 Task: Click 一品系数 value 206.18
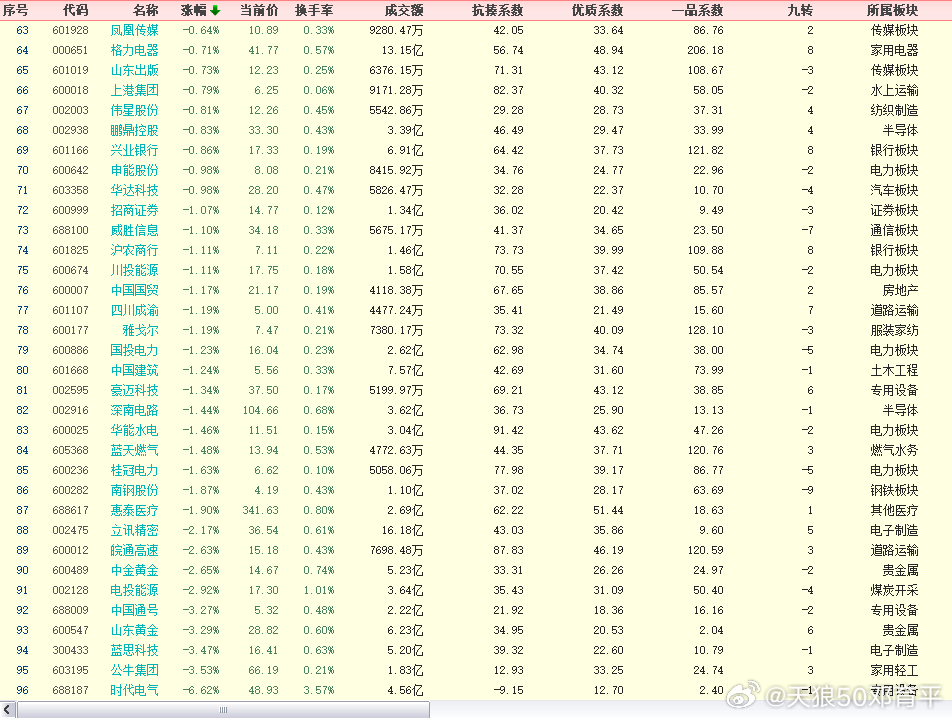tap(706, 50)
